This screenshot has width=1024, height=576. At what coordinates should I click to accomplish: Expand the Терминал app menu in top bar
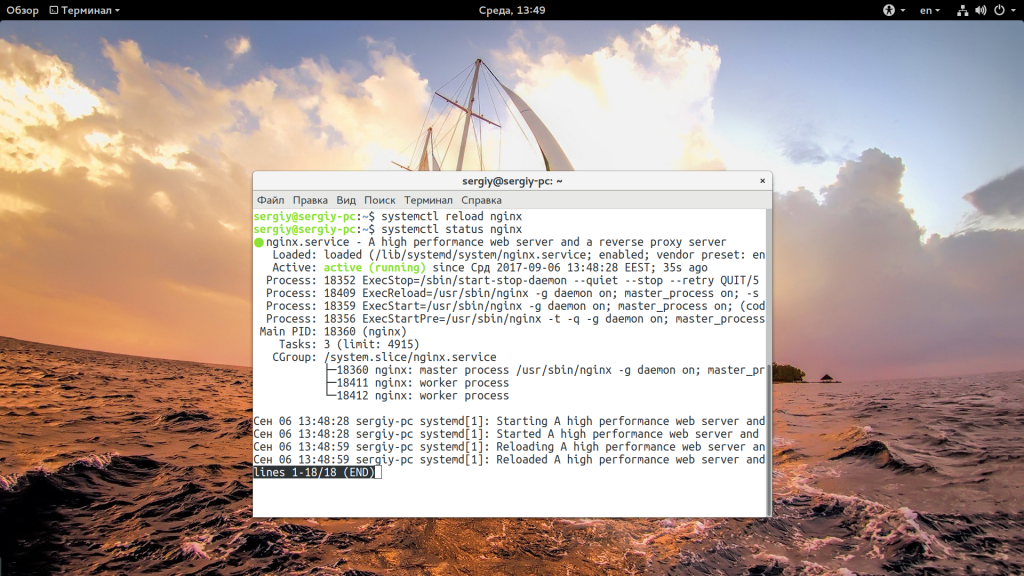pyautogui.click(x=89, y=10)
